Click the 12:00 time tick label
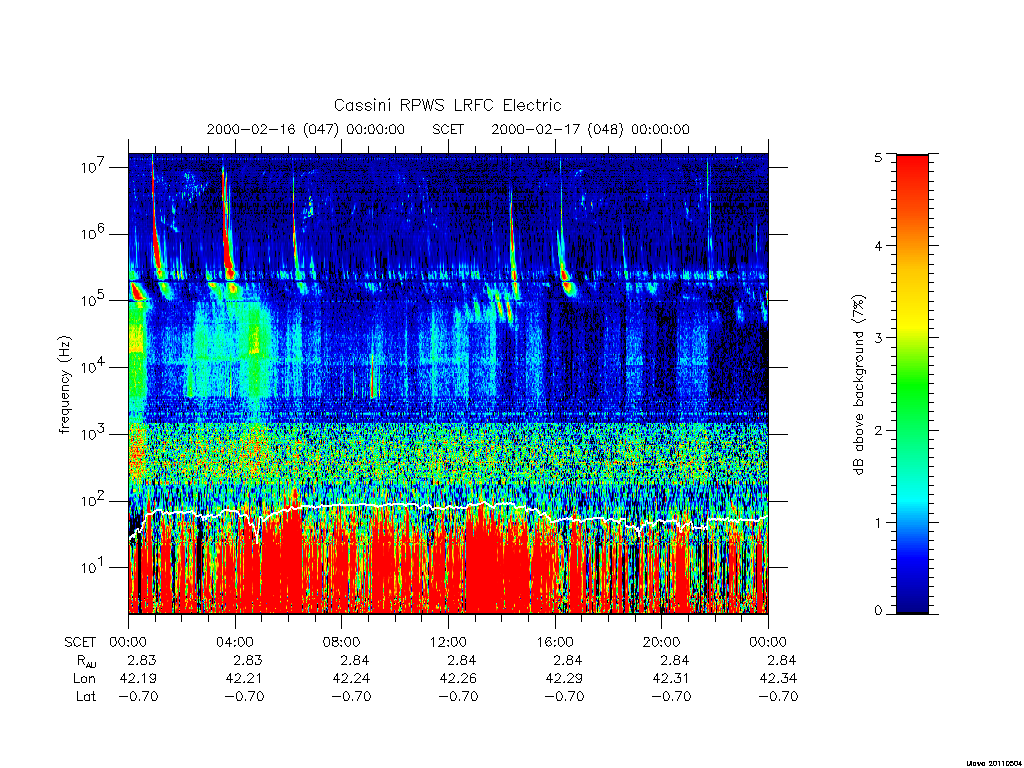 [448, 642]
